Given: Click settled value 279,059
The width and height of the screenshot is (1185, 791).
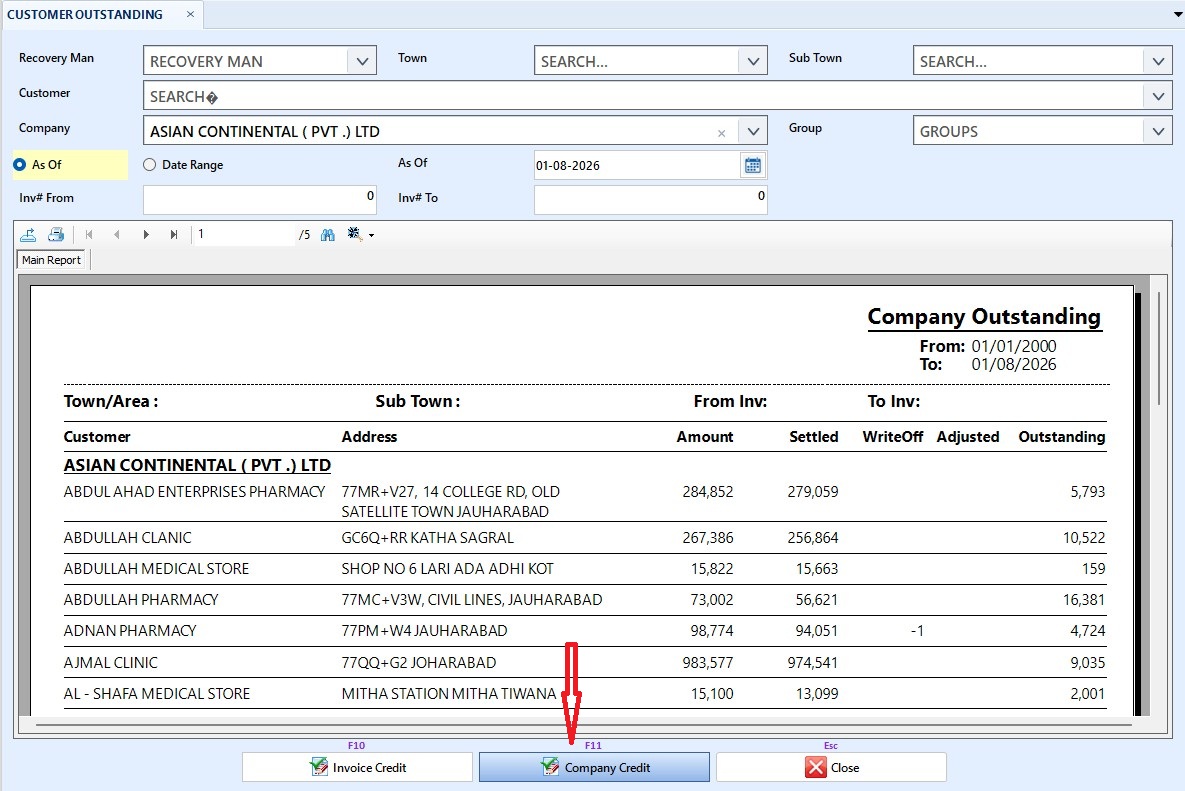Looking at the screenshot, I should click(812, 492).
